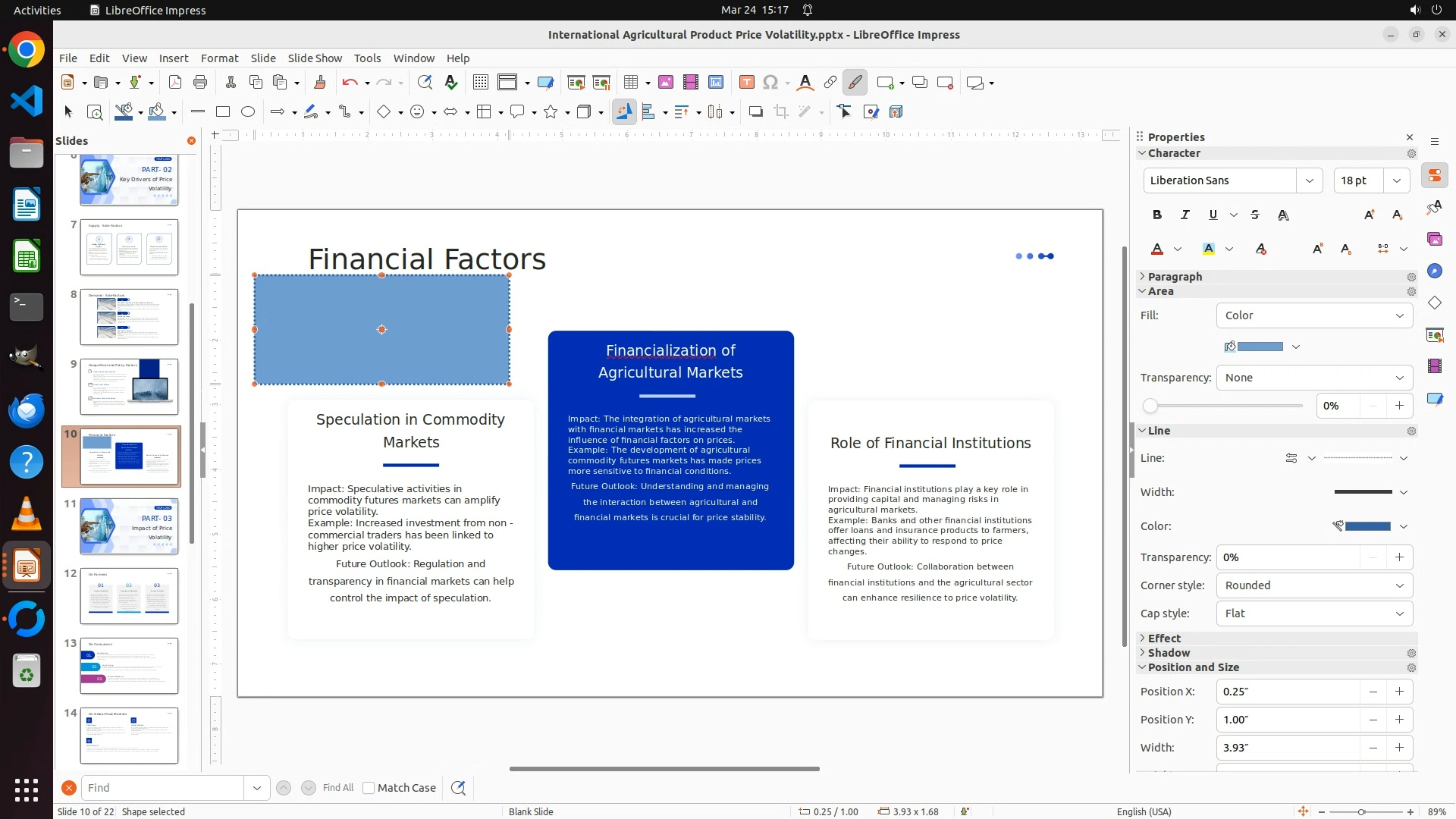
Task: Click the Shadow toggle icon
Action: 755,112
